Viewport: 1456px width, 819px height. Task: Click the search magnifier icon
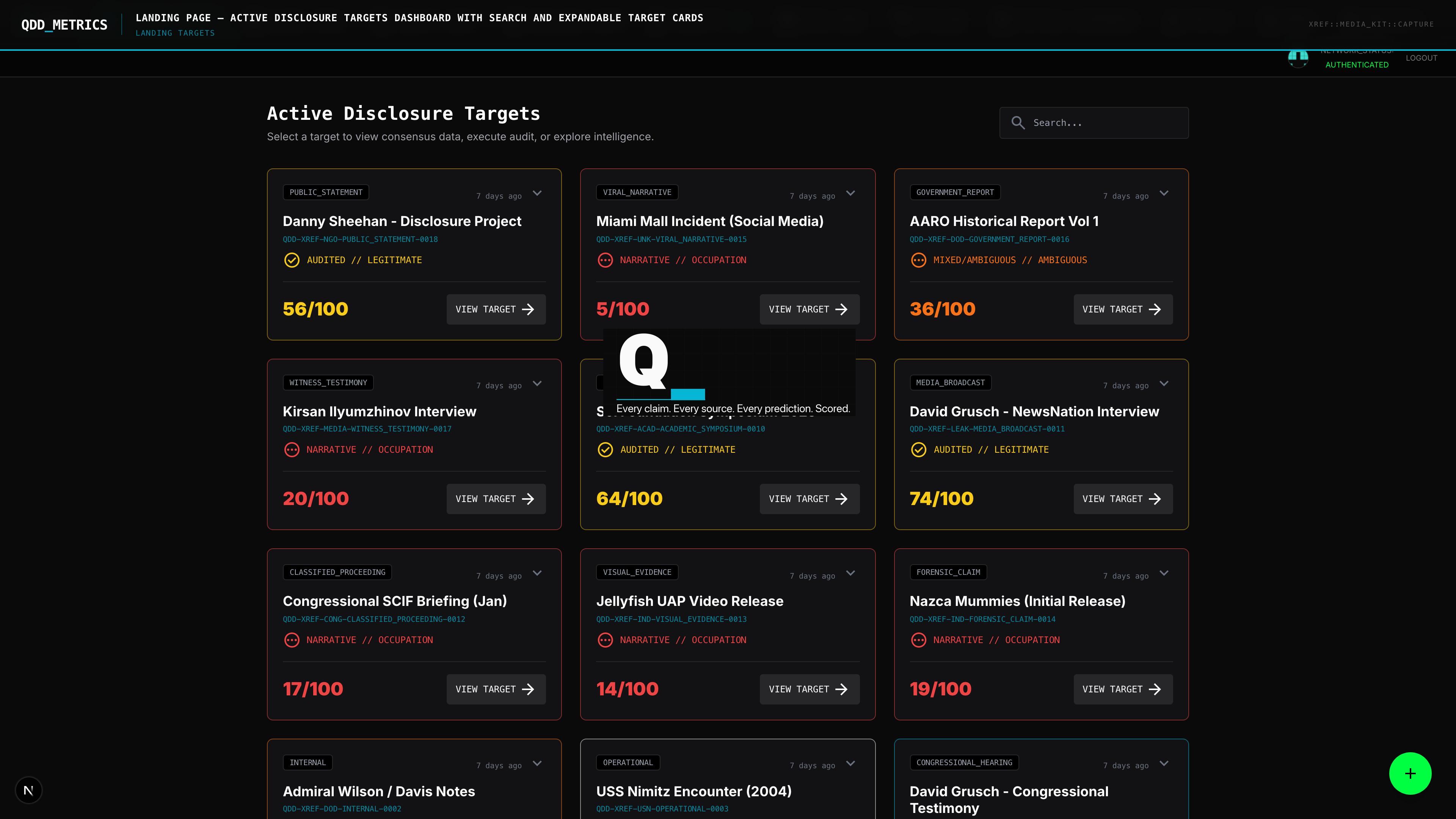[x=1018, y=122]
